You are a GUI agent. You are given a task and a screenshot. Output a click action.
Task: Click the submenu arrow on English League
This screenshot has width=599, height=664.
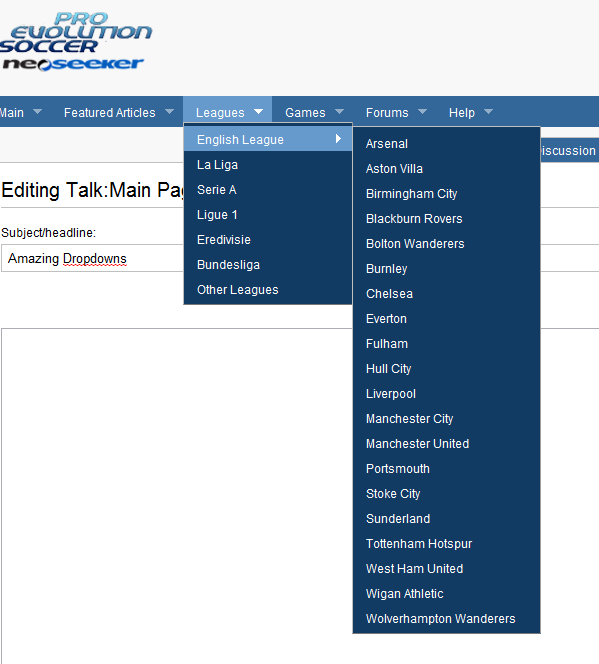click(338, 138)
